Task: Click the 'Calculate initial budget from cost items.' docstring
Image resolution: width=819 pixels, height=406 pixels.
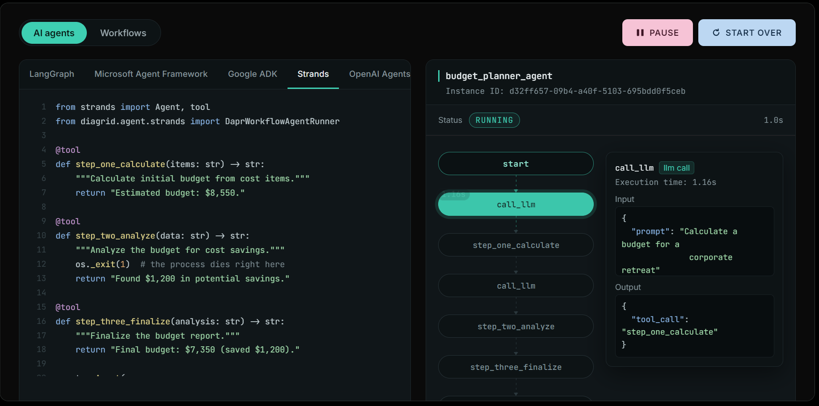Action: (192, 178)
